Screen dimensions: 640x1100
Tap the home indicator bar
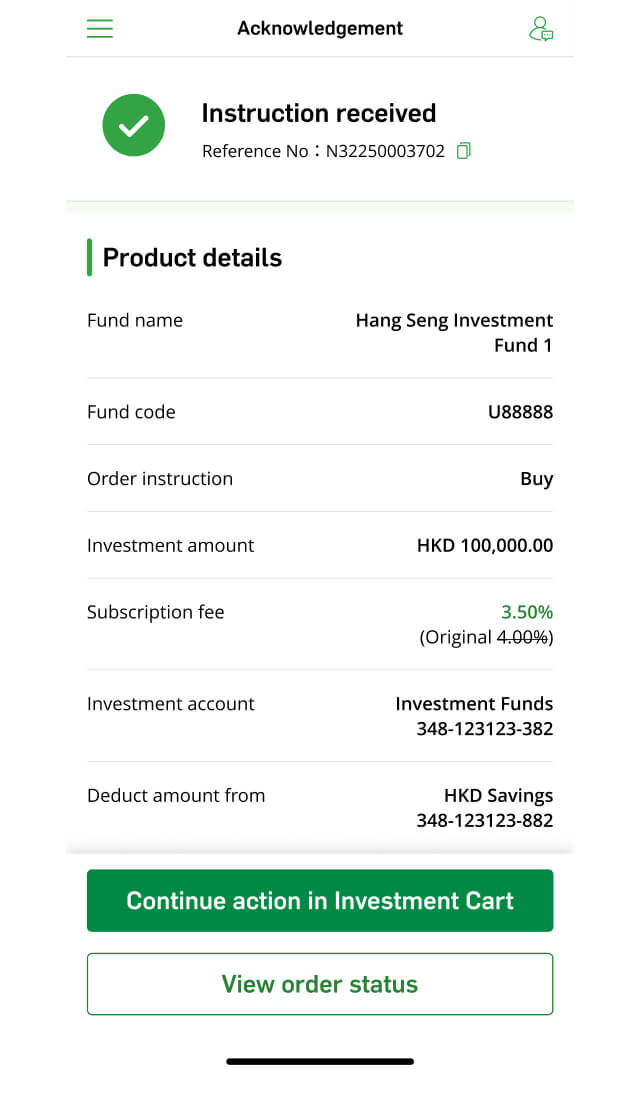pos(320,1061)
